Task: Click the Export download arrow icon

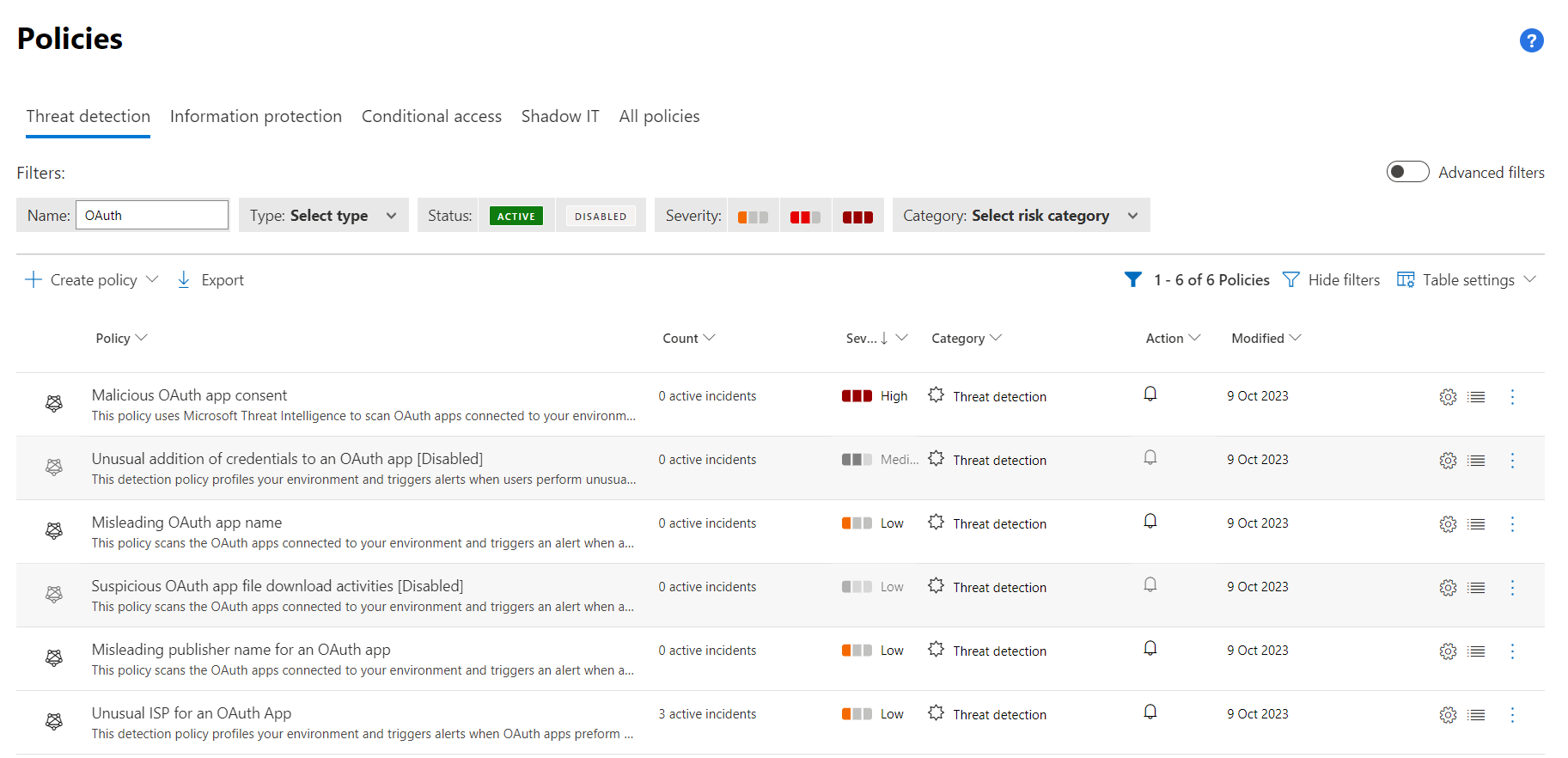Action: [x=184, y=280]
